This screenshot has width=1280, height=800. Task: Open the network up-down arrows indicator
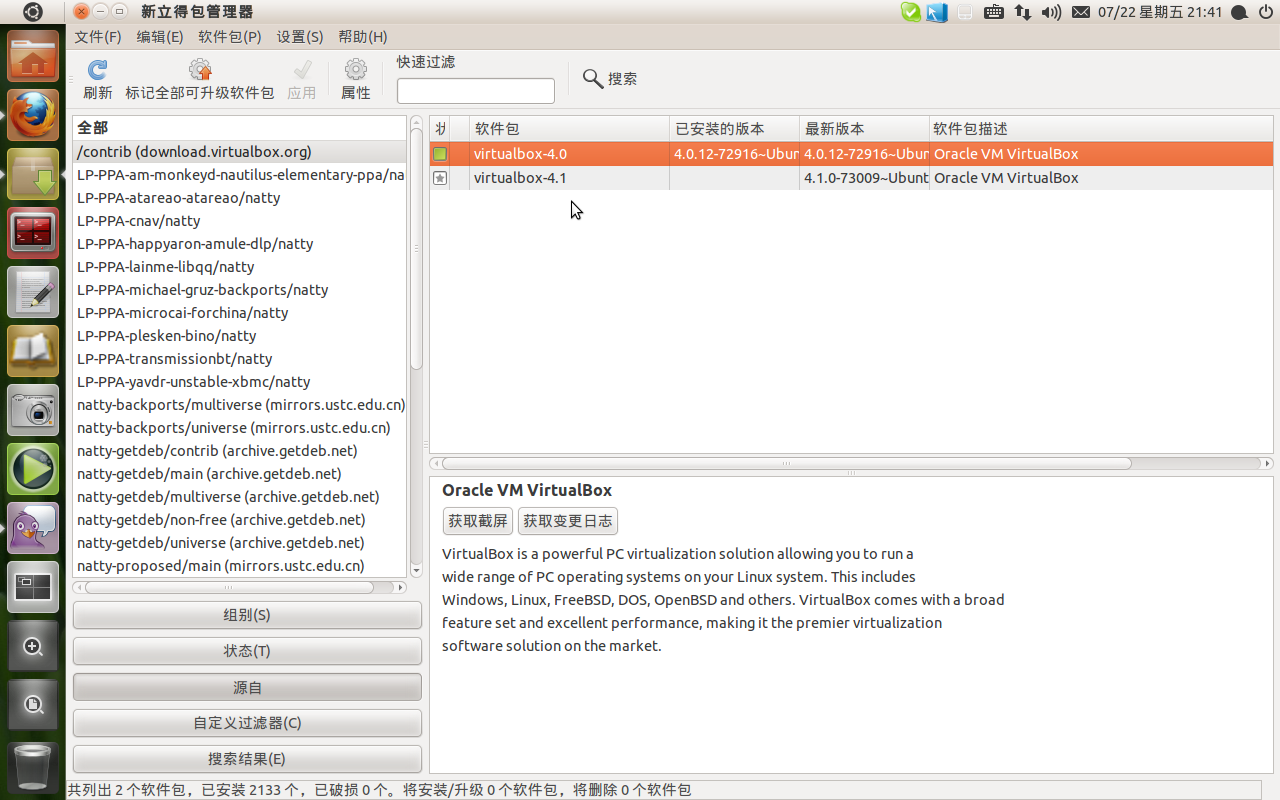(1022, 12)
